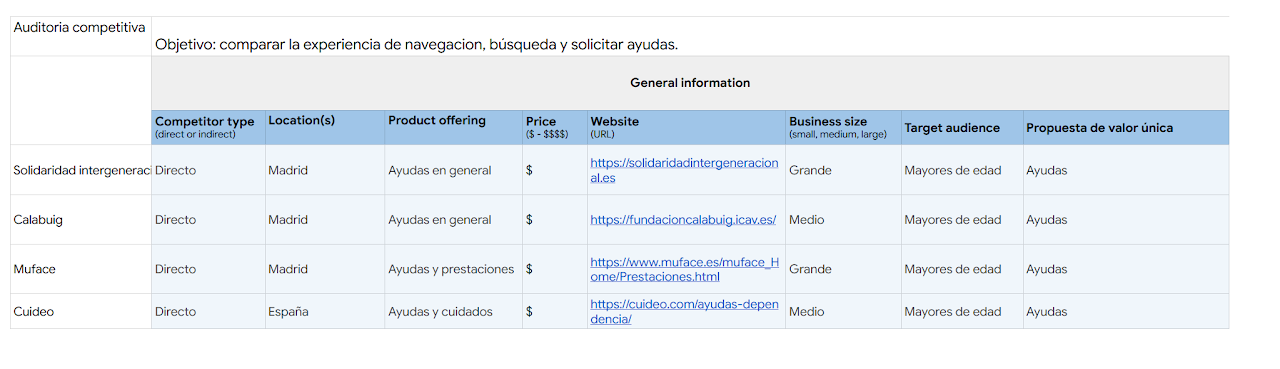Select 'Mayores de edad' in Calabuig row
The image size is (1280, 369).
tap(962, 220)
